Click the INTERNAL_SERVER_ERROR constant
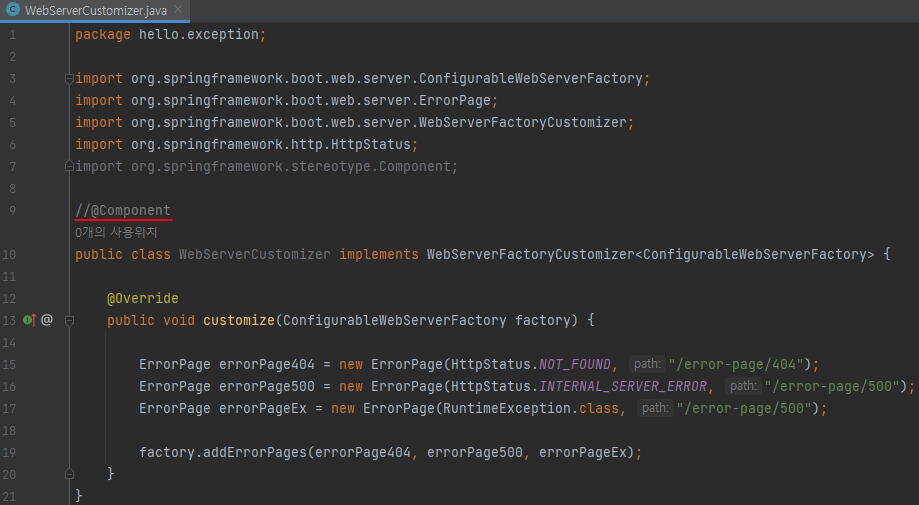Screen dimensions: 919x505 (x=622, y=386)
